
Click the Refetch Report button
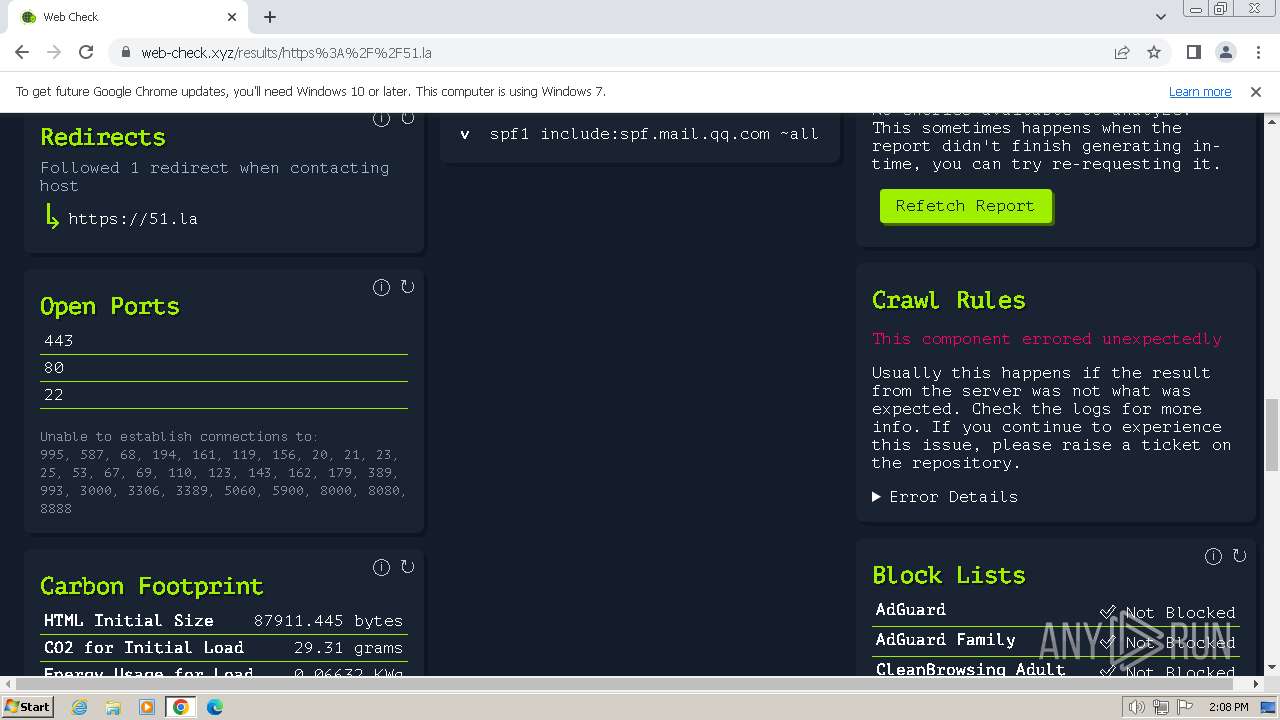965,206
